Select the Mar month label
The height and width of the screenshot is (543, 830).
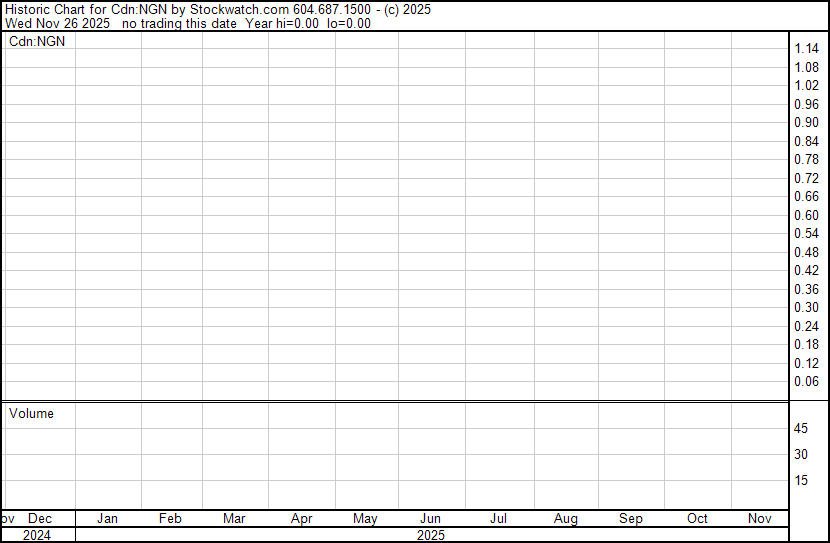point(234,518)
